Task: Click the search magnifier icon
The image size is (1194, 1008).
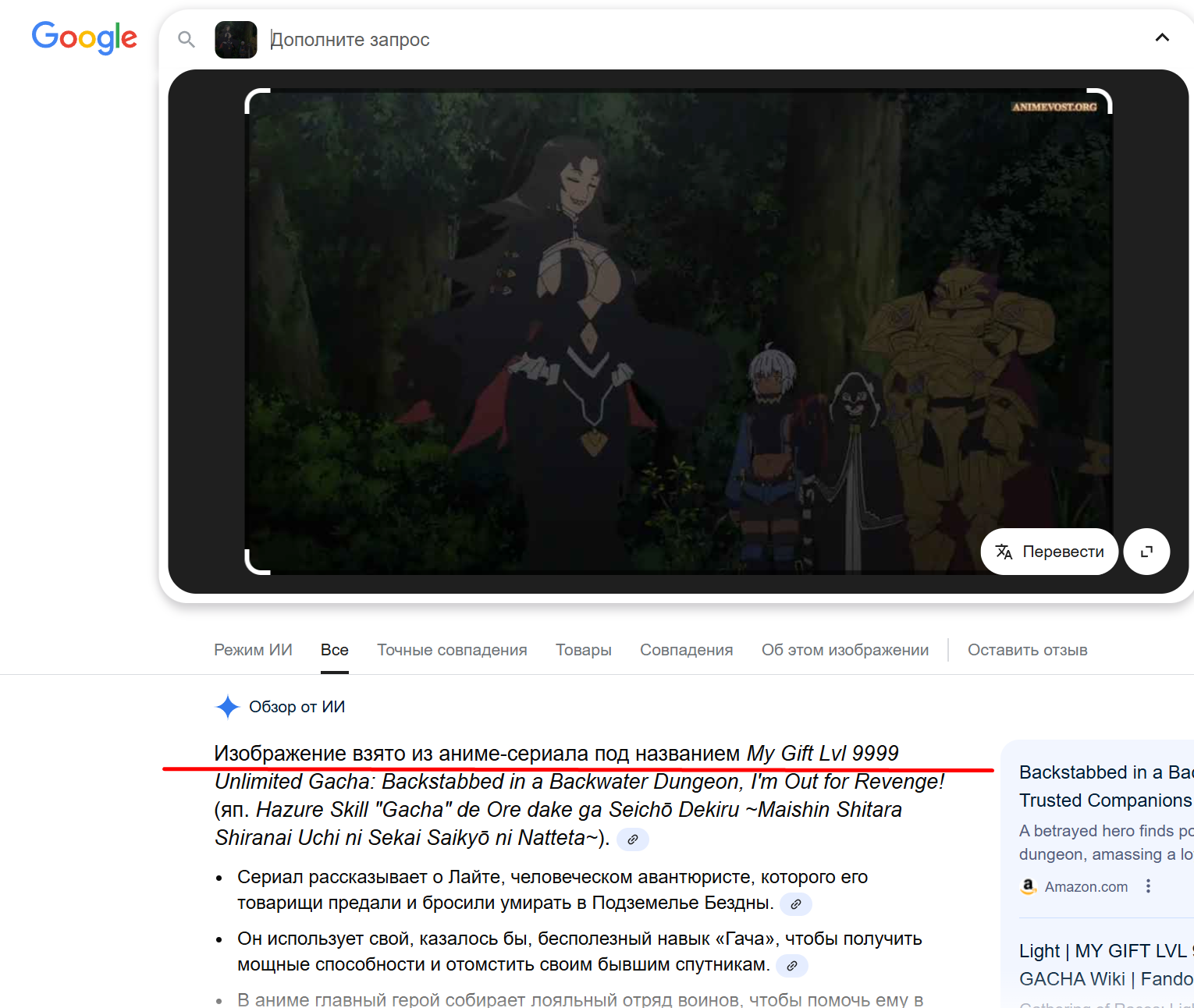Action: 186,39
